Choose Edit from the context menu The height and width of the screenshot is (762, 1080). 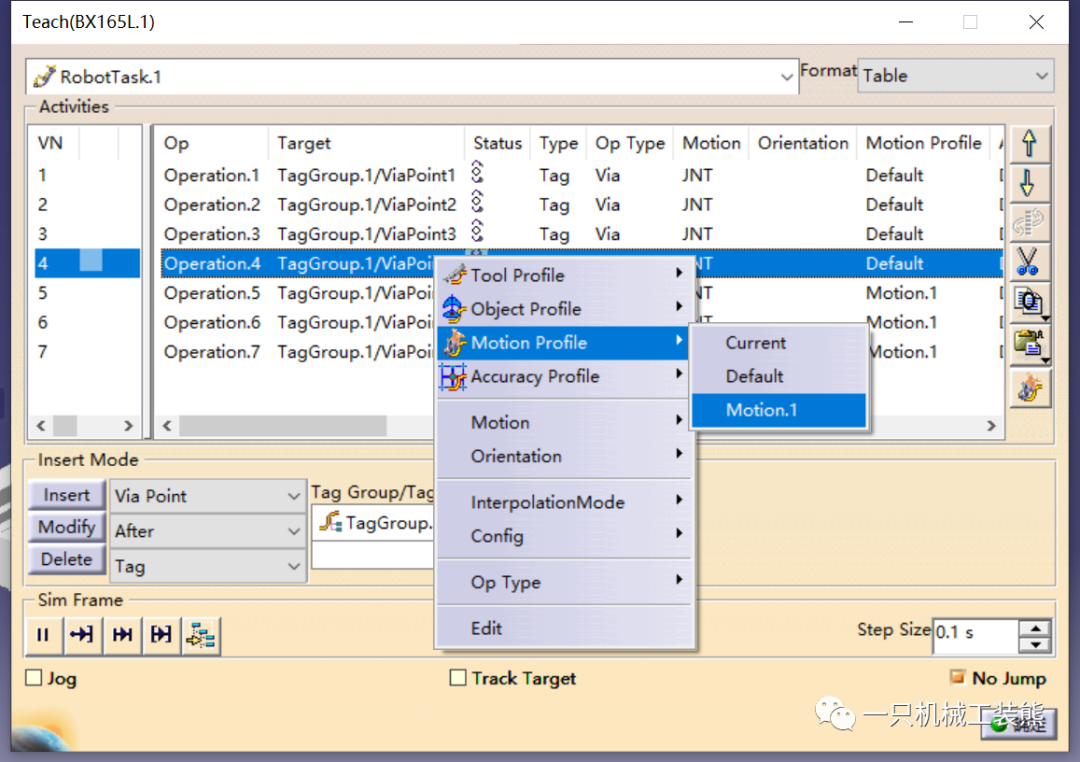point(564,628)
